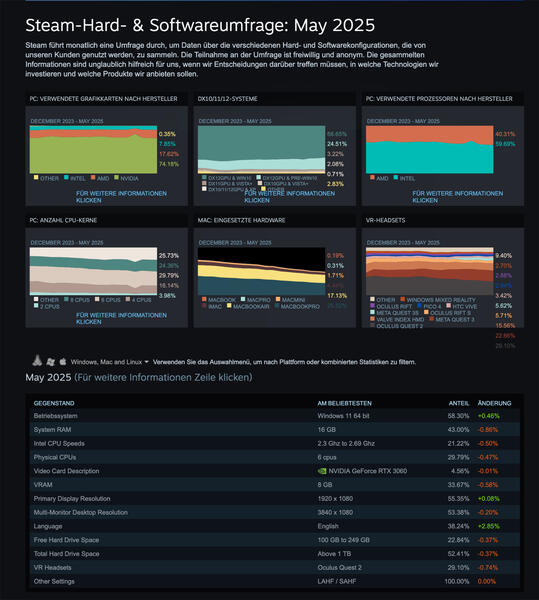This screenshot has height=600, width=539.
Task: Click the OTHER yellow swatch in graphics card legend
Action: [36, 178]
